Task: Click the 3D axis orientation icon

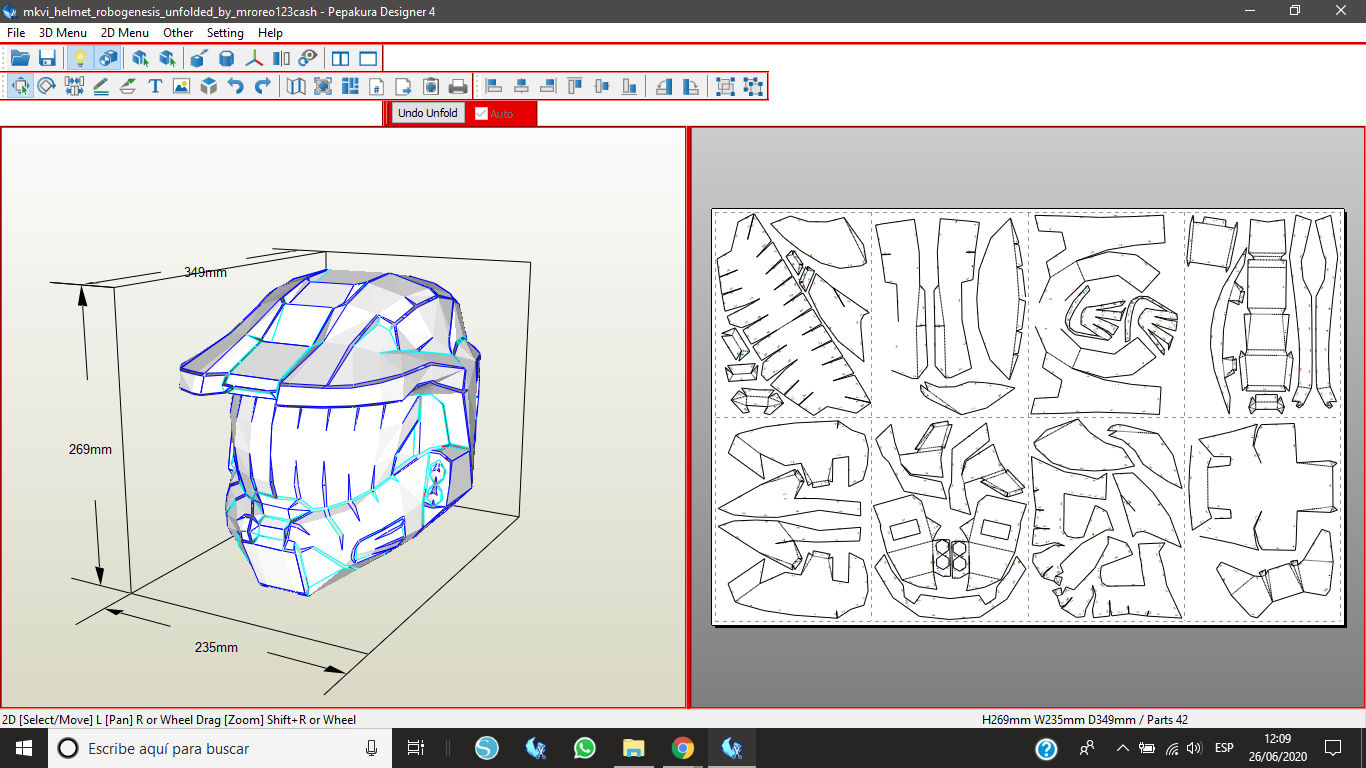Action: [255, 58]
